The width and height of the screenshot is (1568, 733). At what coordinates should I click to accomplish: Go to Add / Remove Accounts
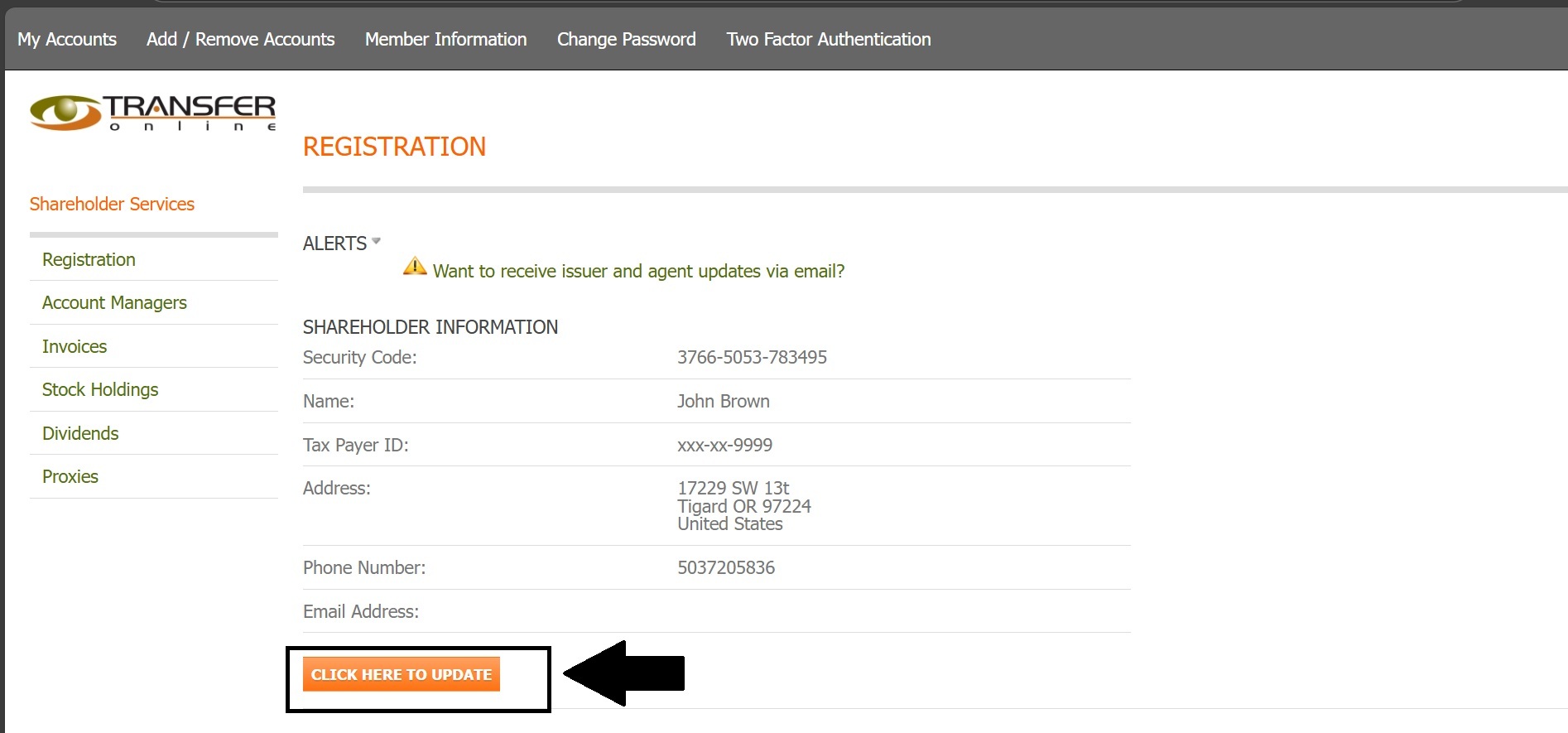(x=240, y=39)
